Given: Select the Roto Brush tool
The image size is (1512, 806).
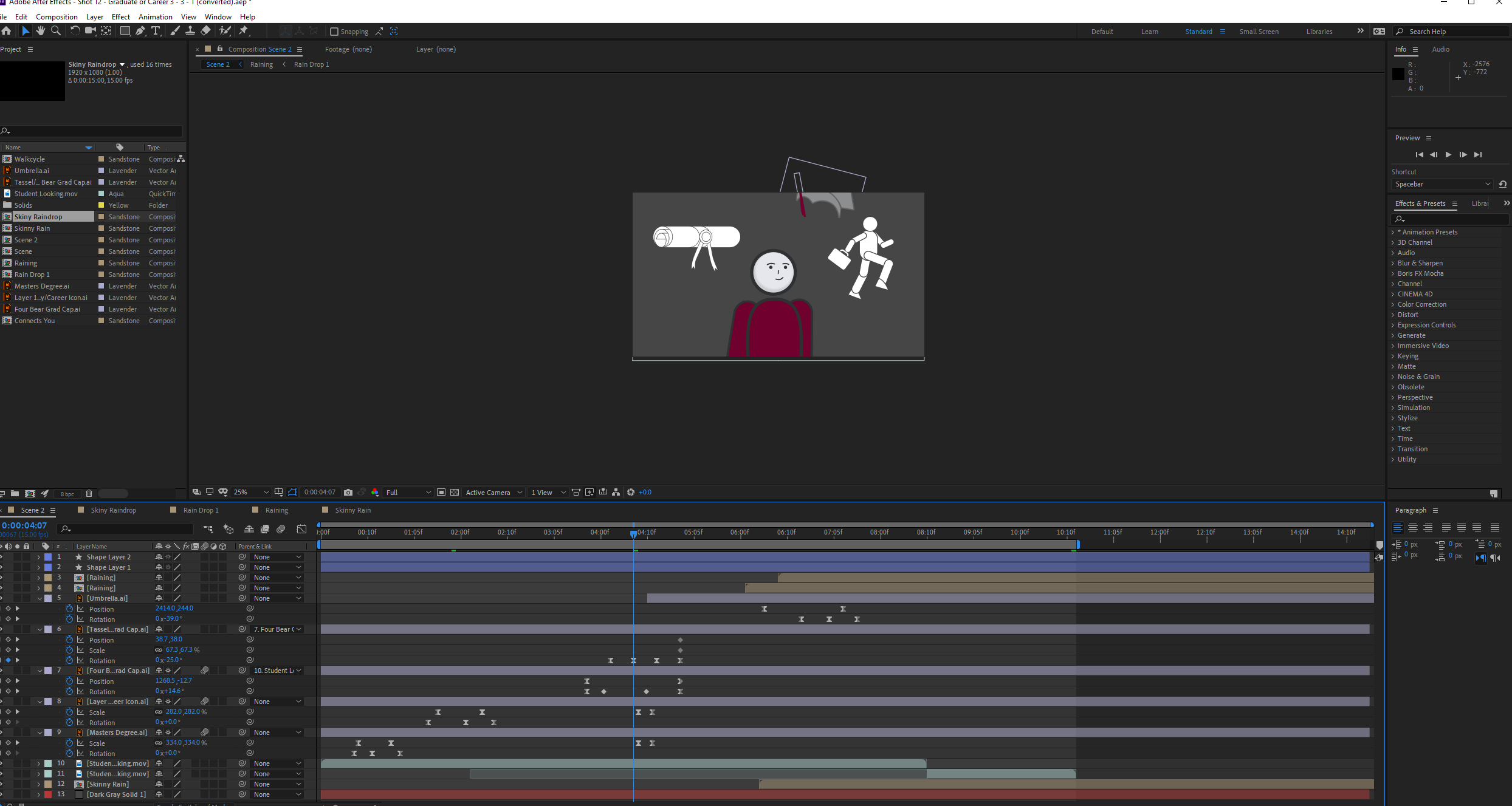Looking at the screenshot, I should click(225, 31).
